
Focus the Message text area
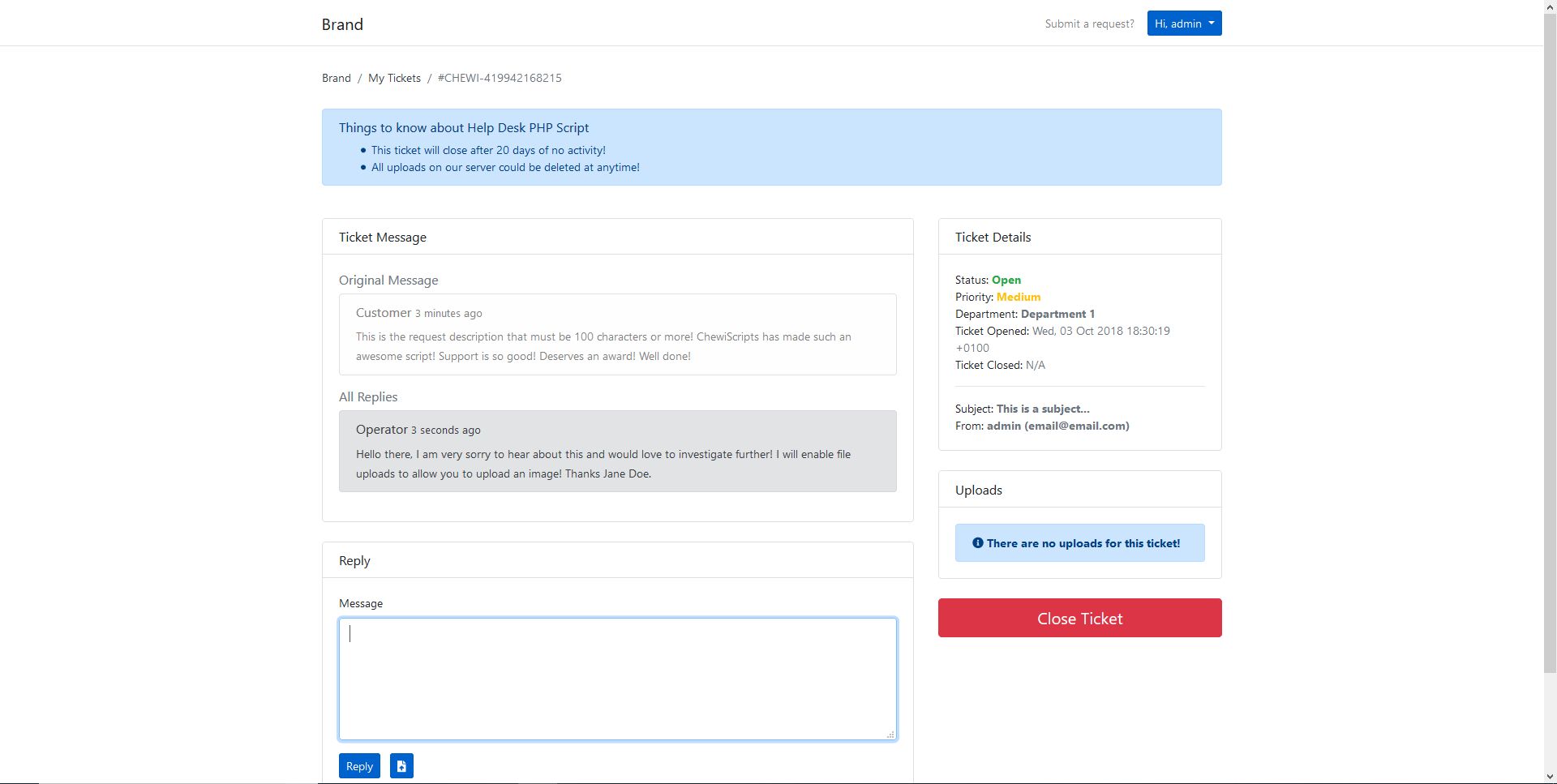[617, 679]
